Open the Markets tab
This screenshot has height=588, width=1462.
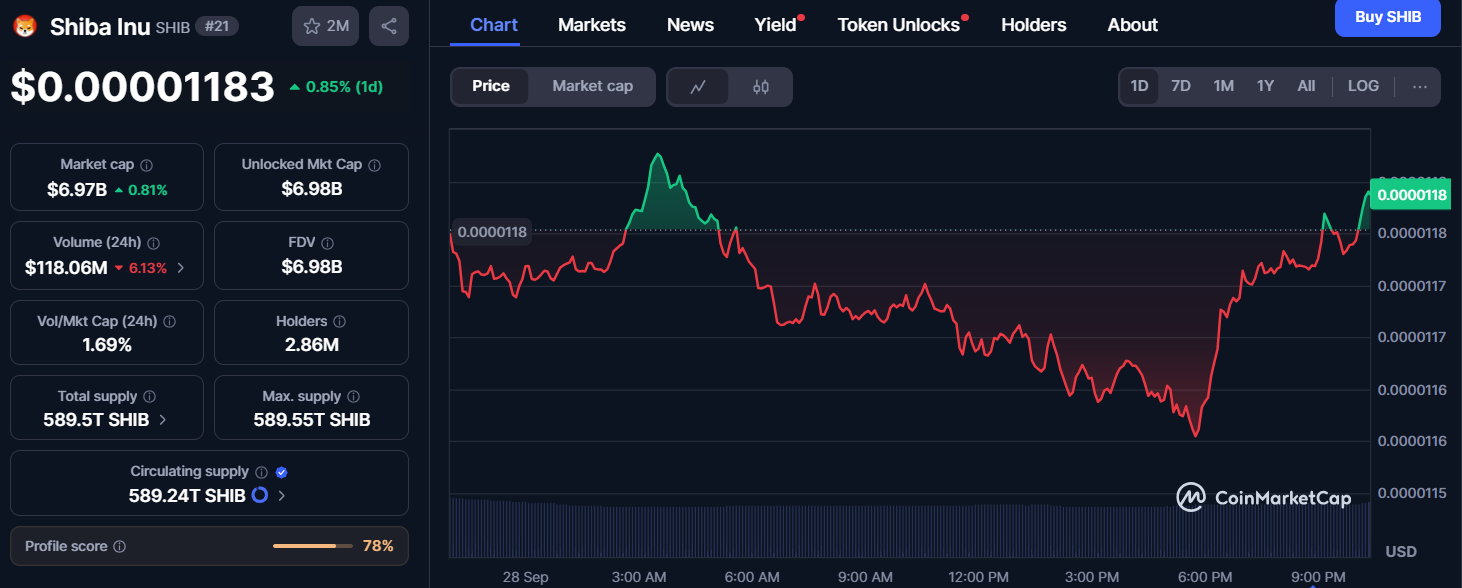coord(592,25)
